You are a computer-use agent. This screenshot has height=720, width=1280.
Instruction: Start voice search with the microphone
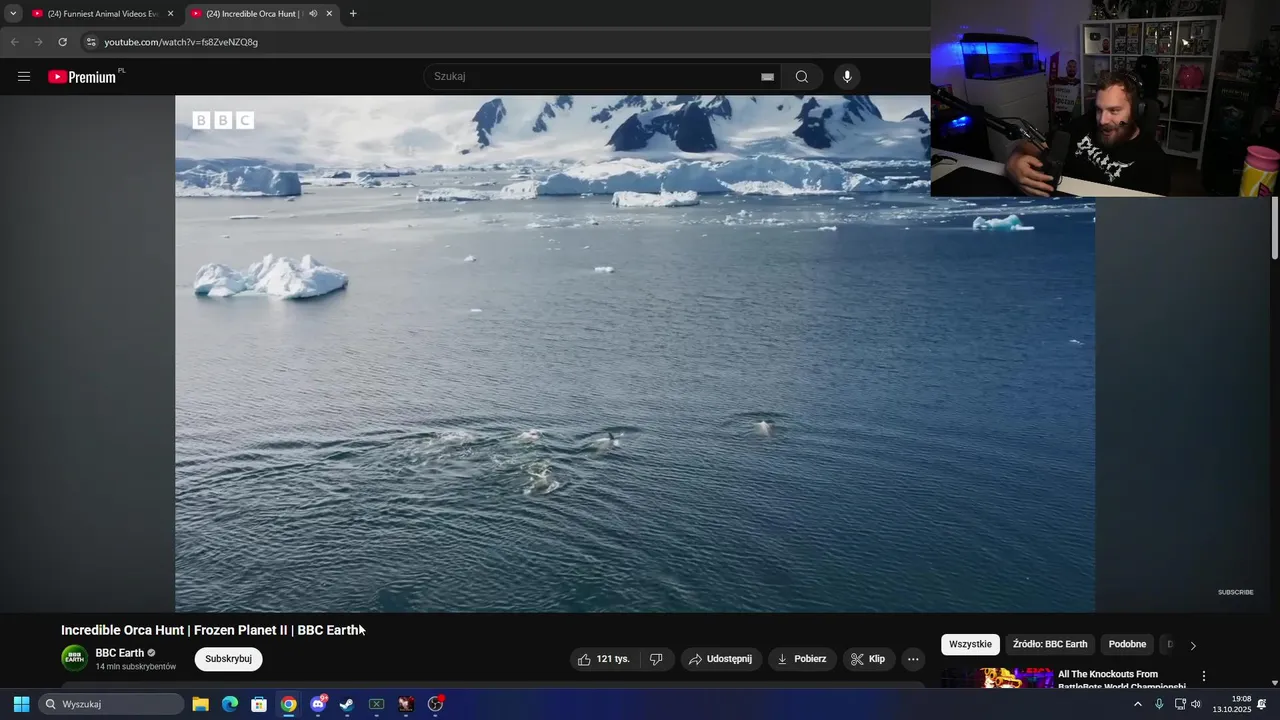847,77
